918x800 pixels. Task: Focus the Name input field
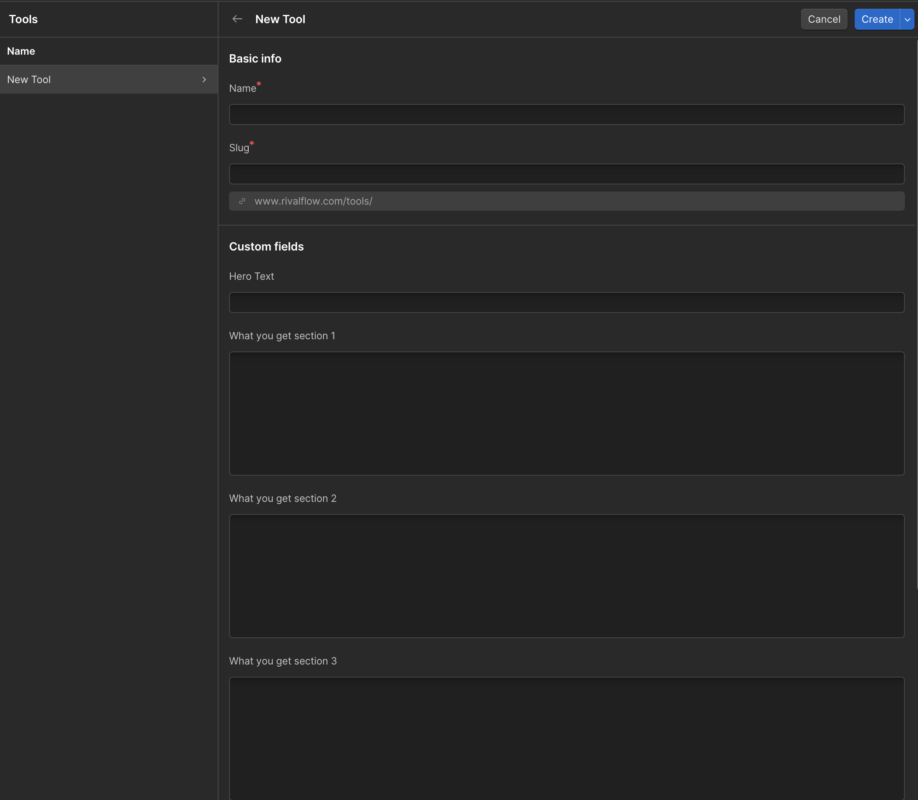point(566,114)
